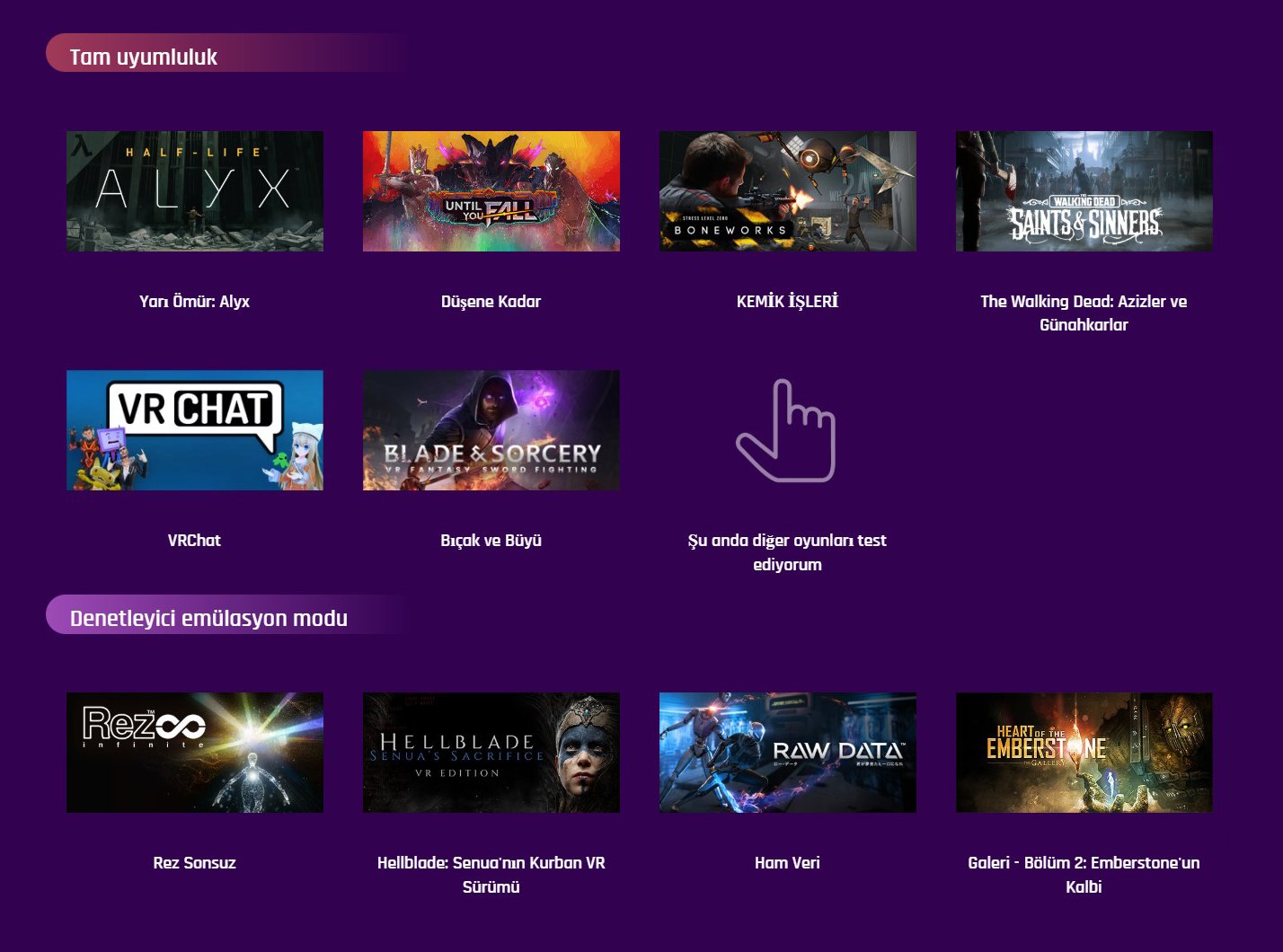Image resolution: width=1283 pixels, height=952 pixels.
Task: Open the VR Chat game thumbnail
Action: pyautogui.click(x=195, y=430)
